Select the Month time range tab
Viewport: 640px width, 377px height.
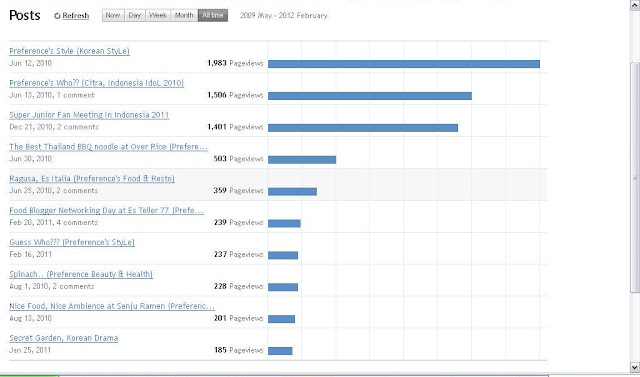click(x=184, y=16)
